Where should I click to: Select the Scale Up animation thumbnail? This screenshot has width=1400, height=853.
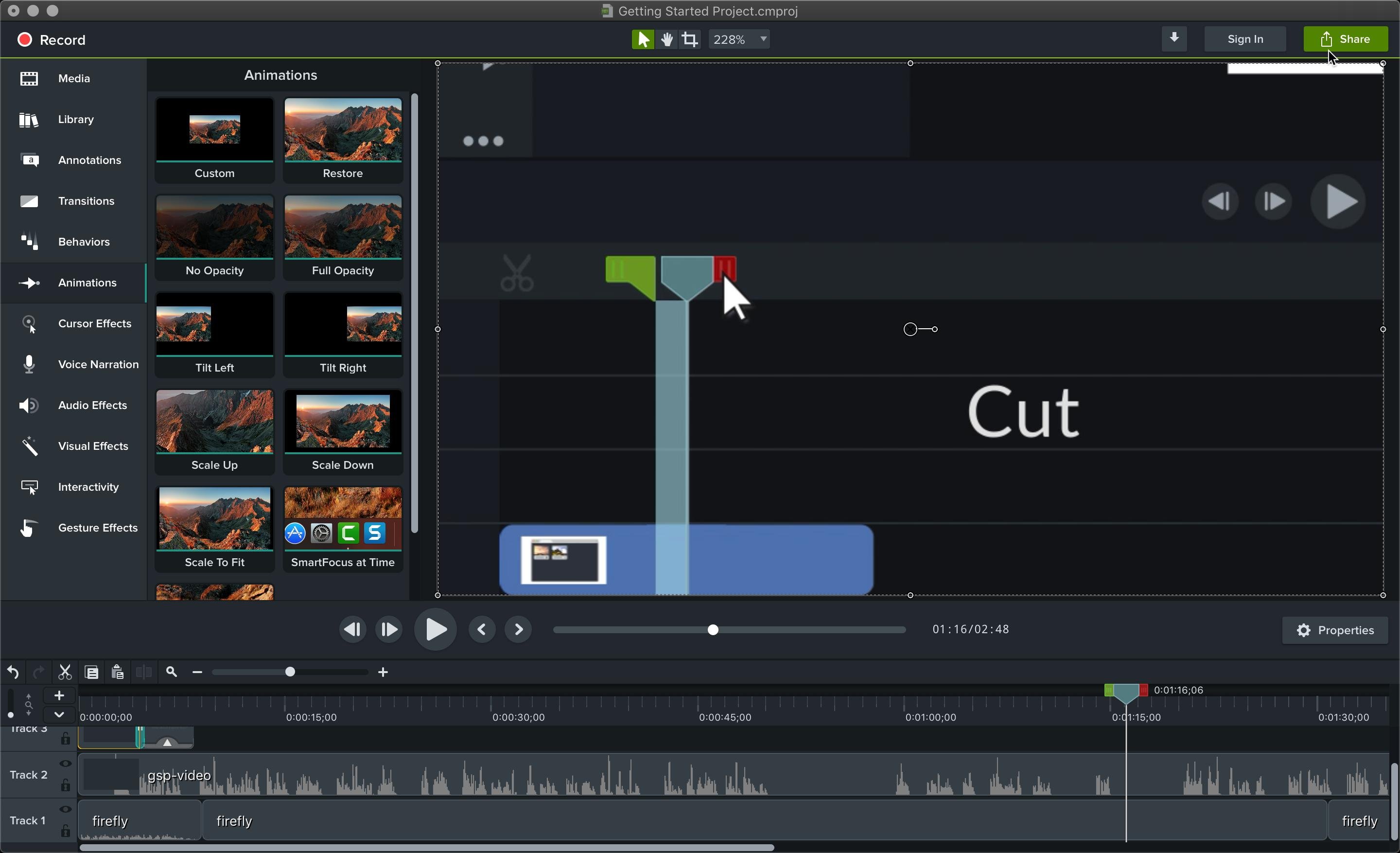(214, 431)
